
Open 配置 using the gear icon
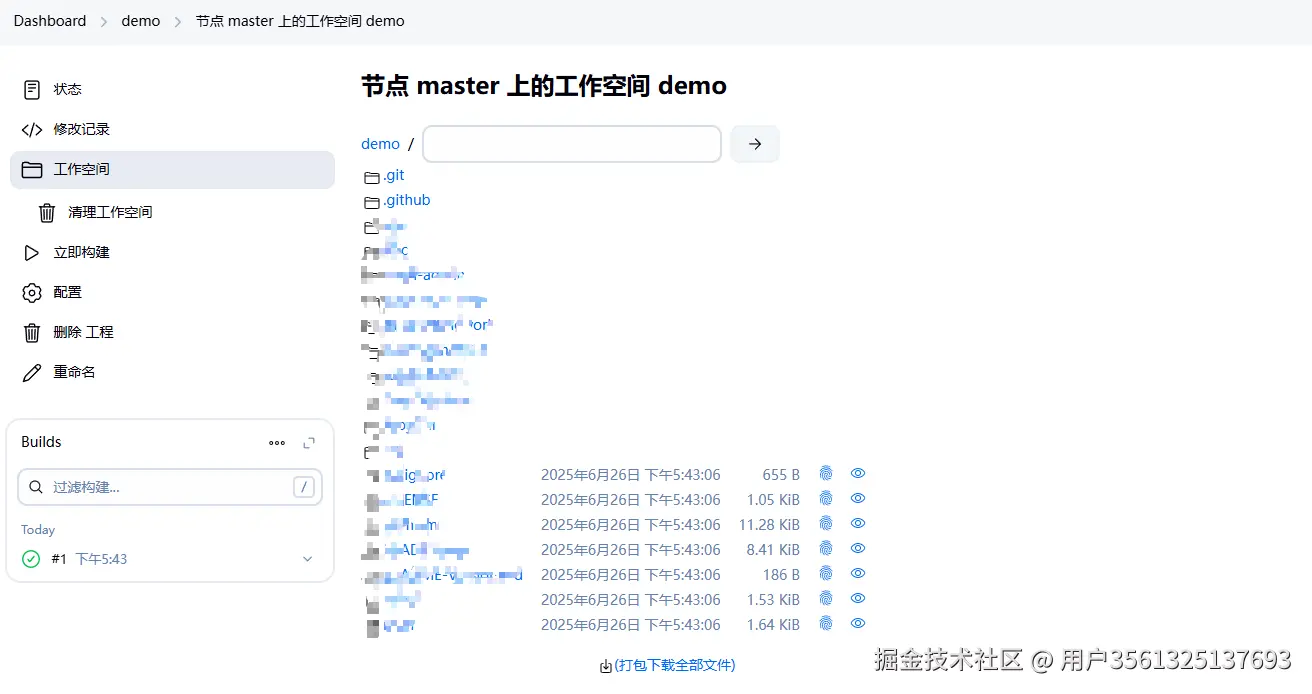(31, 292)
